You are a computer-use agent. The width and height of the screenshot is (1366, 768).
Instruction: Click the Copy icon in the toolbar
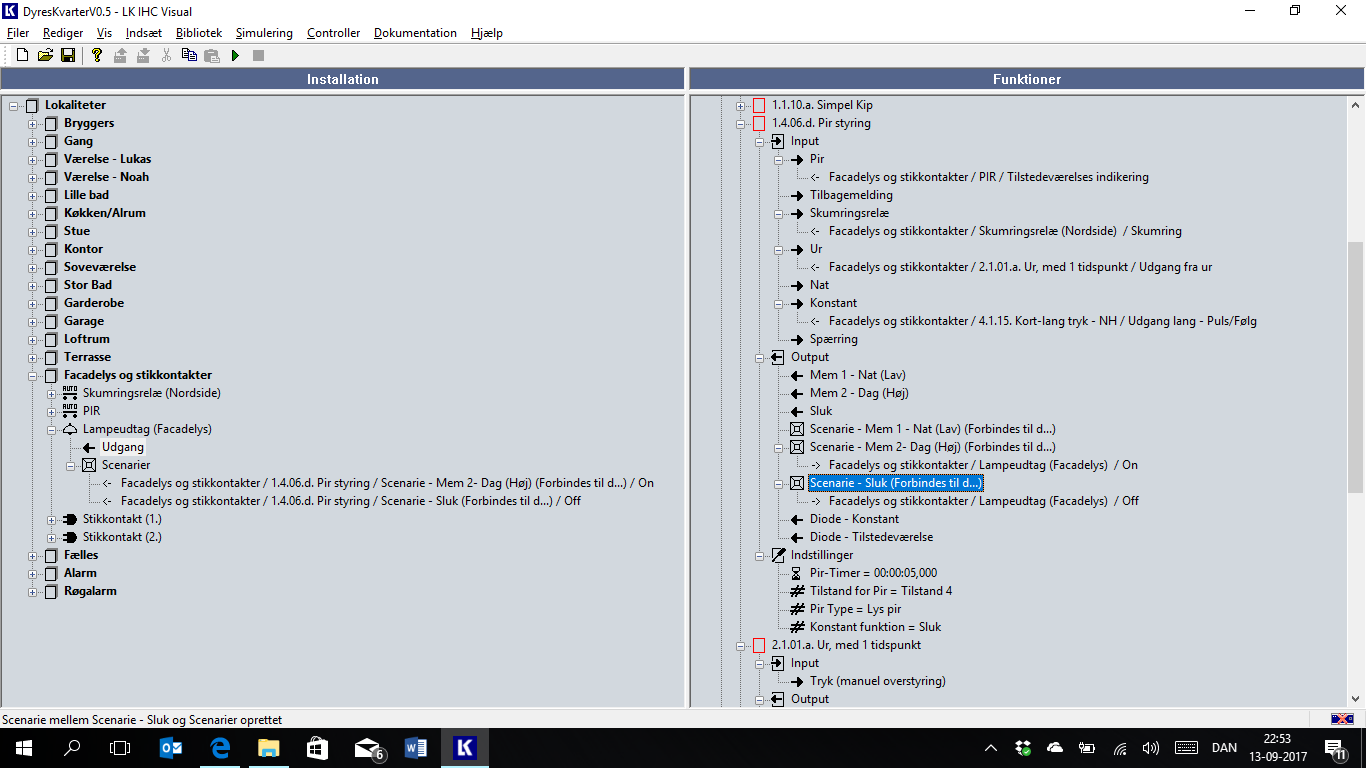click(189, 55)
